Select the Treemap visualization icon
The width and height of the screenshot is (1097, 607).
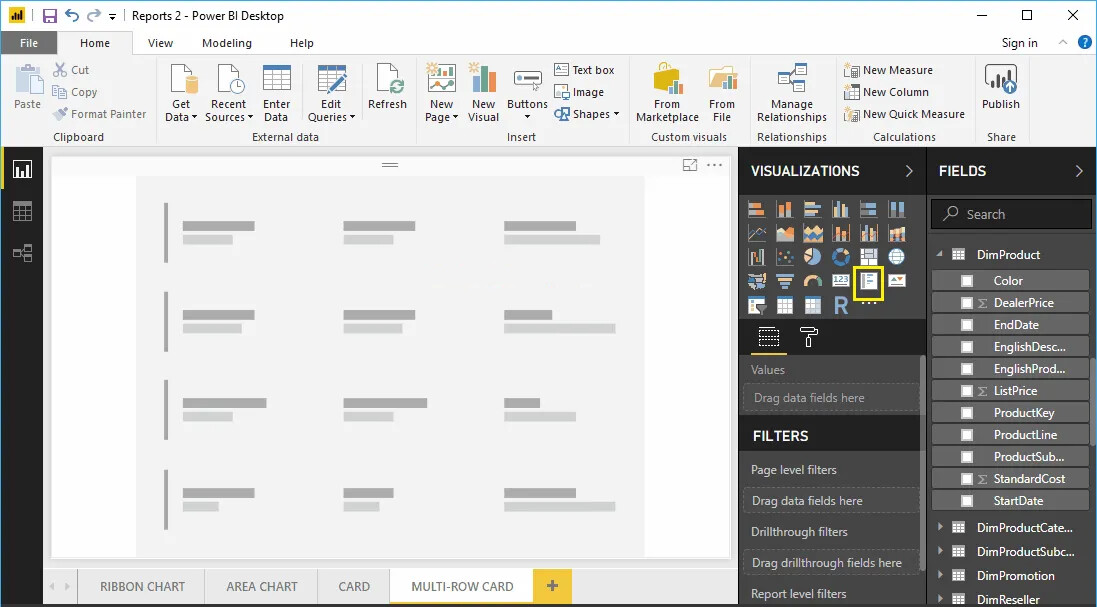click(x=868, y=256)
